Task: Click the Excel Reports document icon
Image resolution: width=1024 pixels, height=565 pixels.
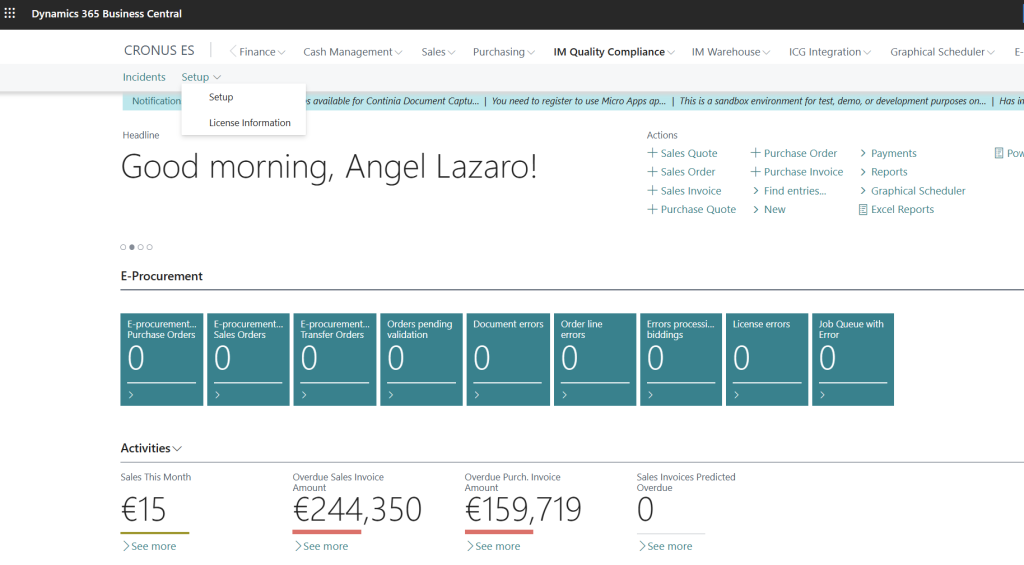Action: click(863, 210)
